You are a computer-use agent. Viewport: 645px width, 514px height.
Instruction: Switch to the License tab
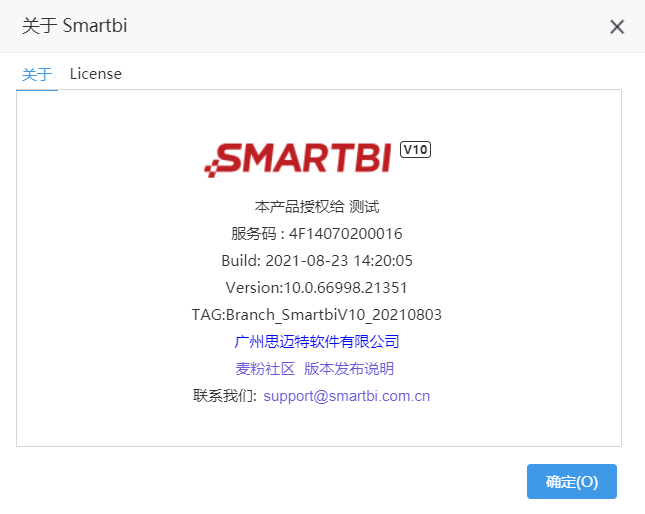pyautogui.click(x=95, y=74)
